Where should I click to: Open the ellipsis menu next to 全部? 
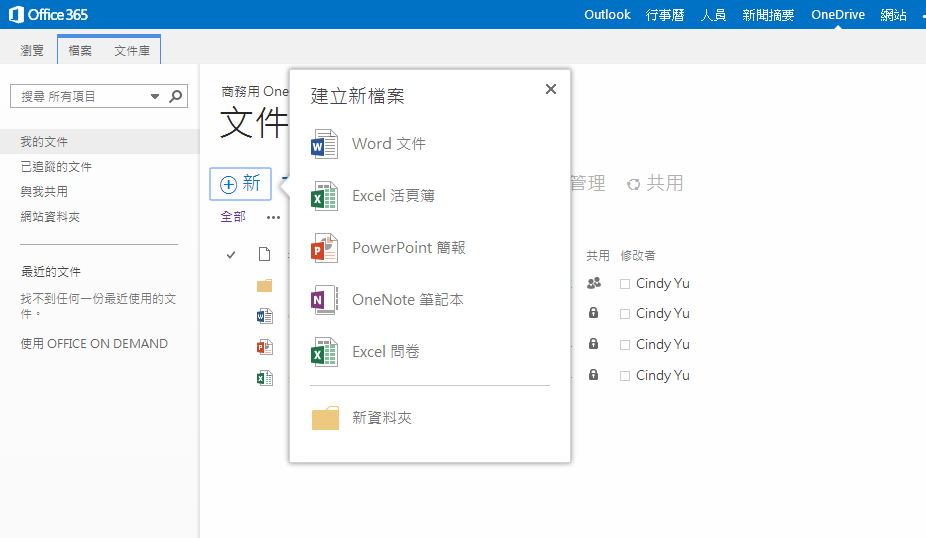[x=273, y=217]
